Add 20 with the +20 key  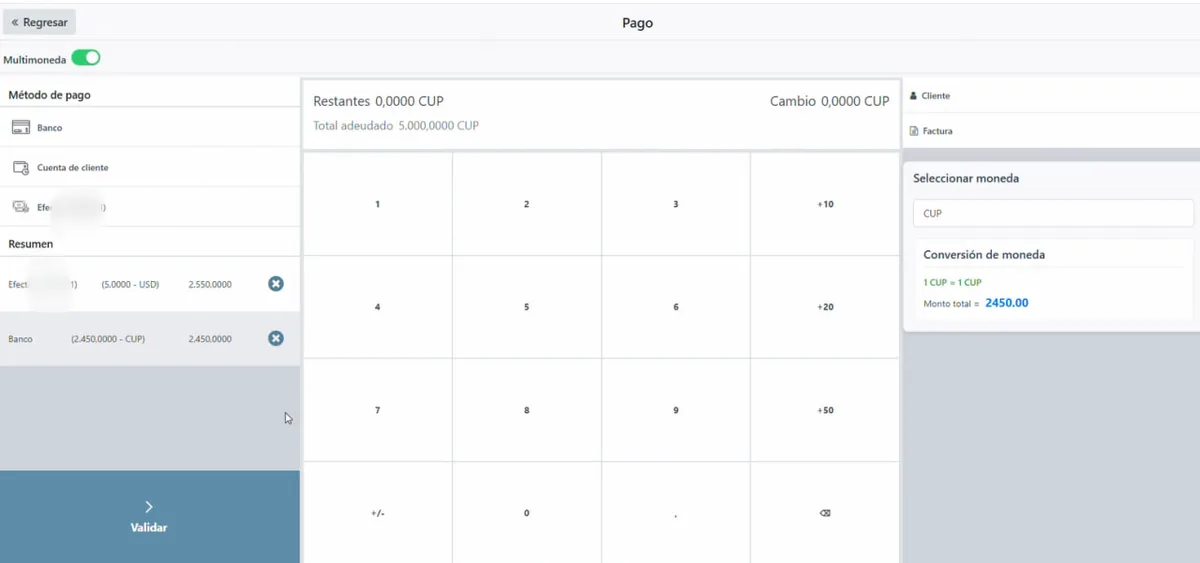(x=825, y=307)
